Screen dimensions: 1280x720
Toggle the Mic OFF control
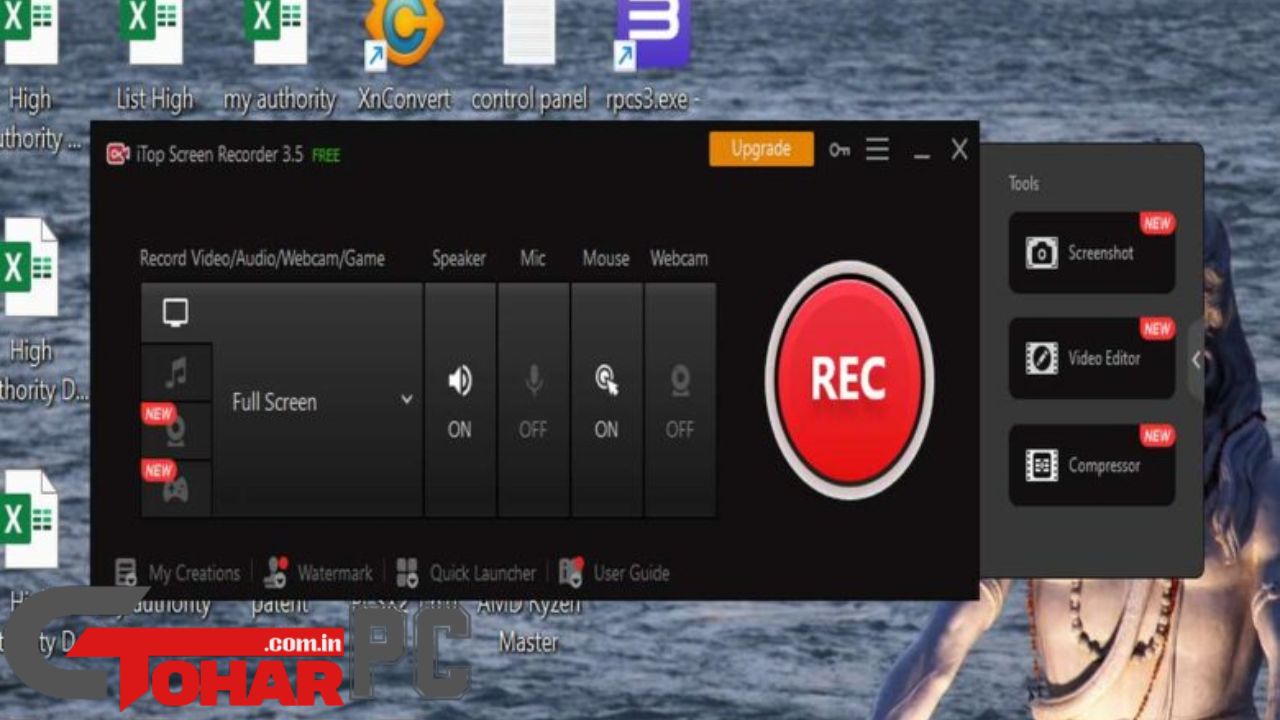point(533,400)
